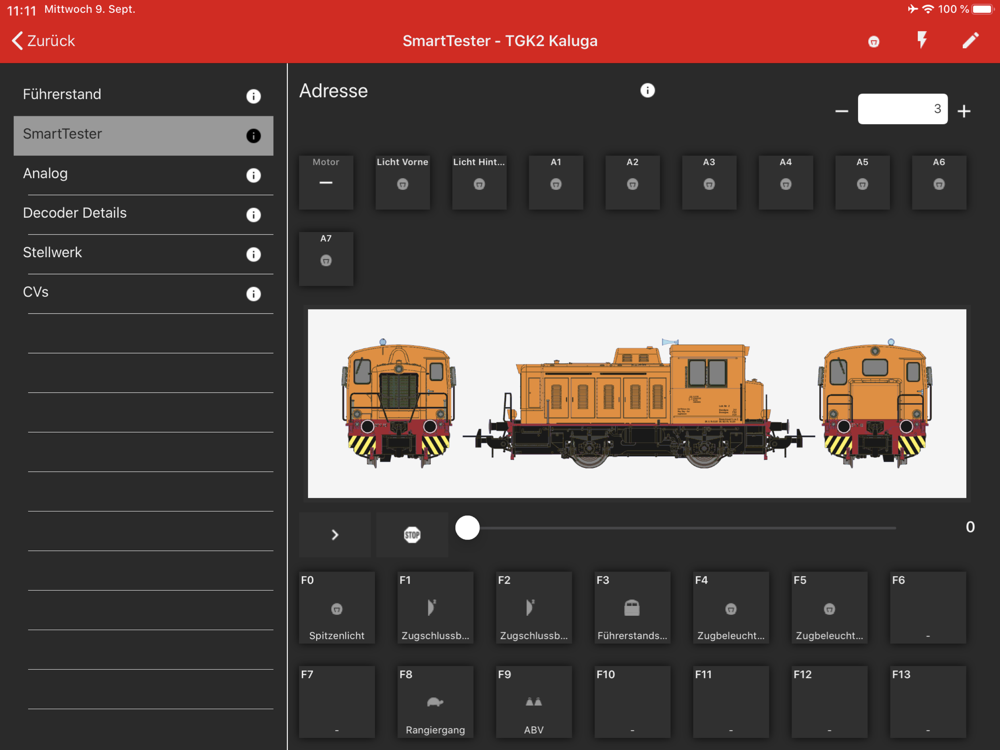Activate F4 Zugbeleucht... function
Screen dimensions: 1000x750
[731, 608]
